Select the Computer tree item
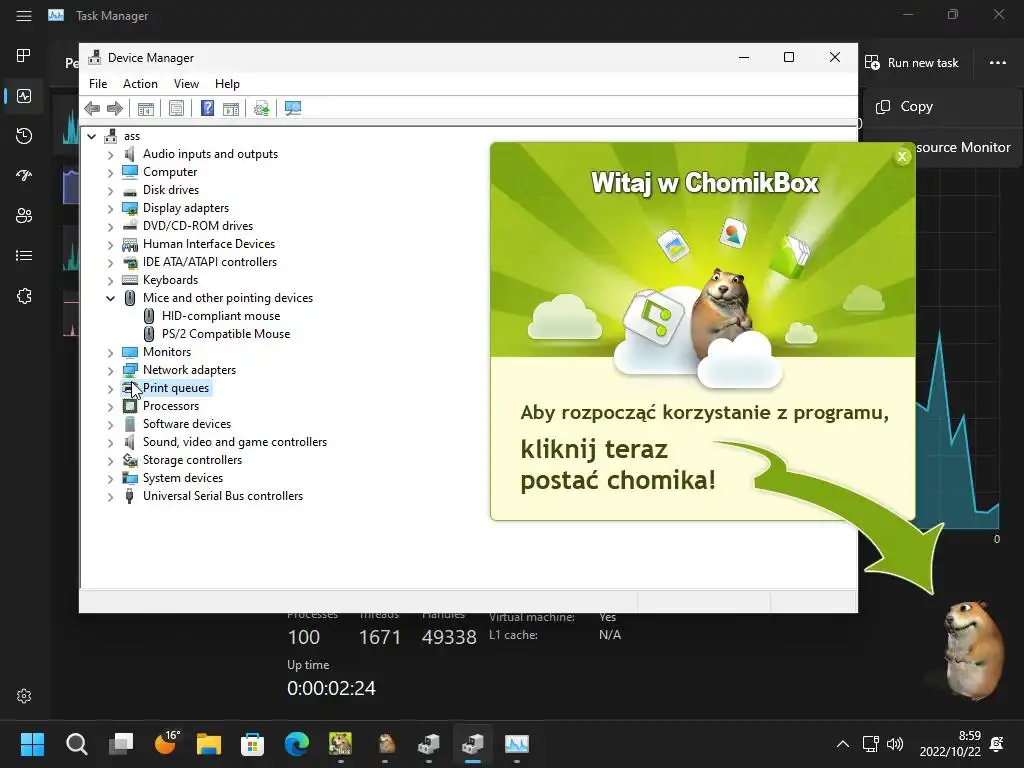This screenshot has height=768, width=1024. 170,172
